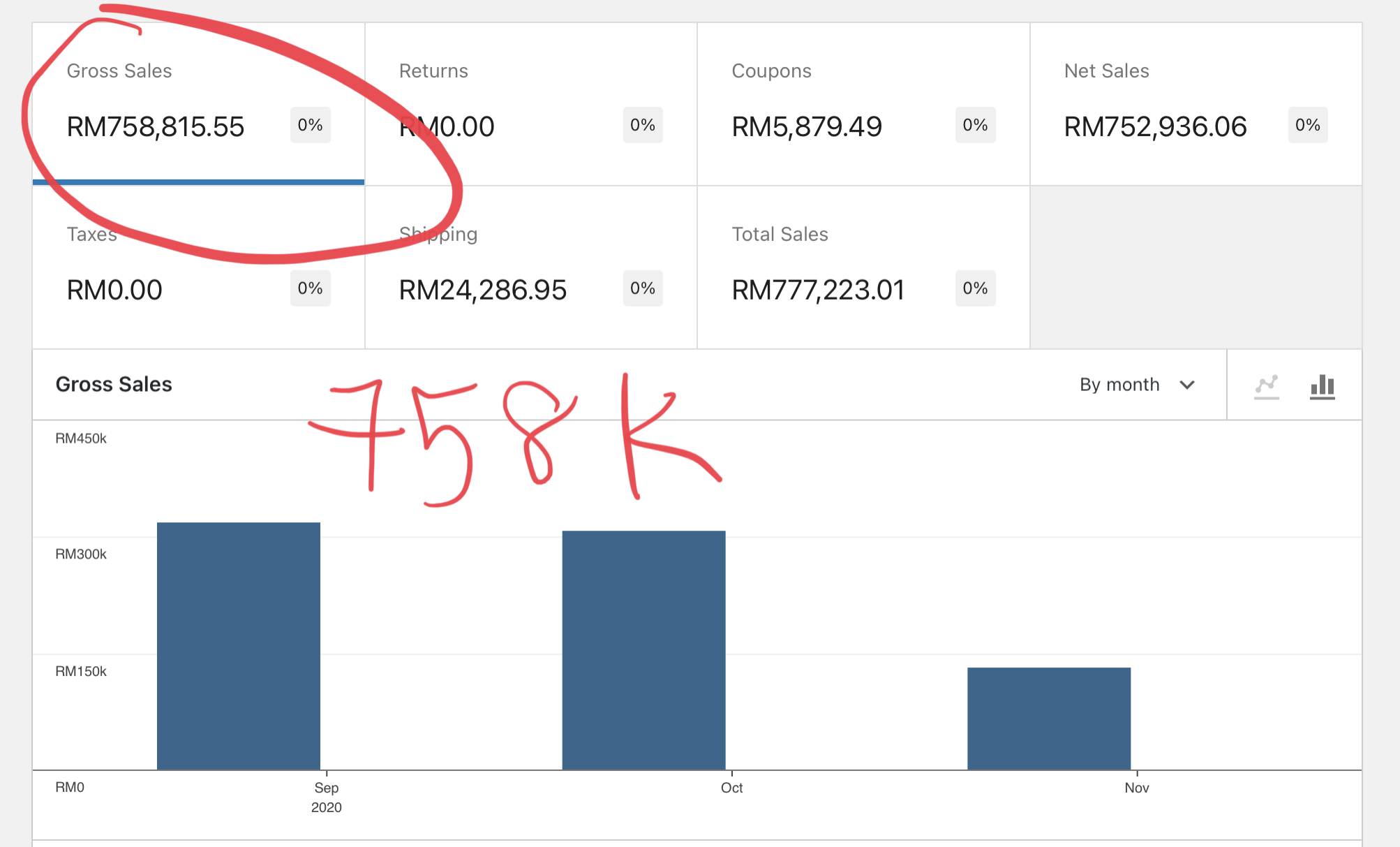Click the September gross sales bar
The height and width of the screenshot is (847, 1400).
[x=239, y=646]
